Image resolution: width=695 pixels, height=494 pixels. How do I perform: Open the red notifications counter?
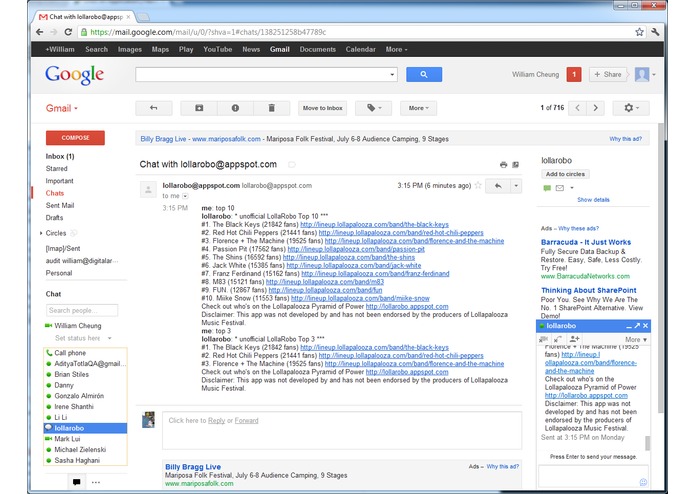(574, 74)
